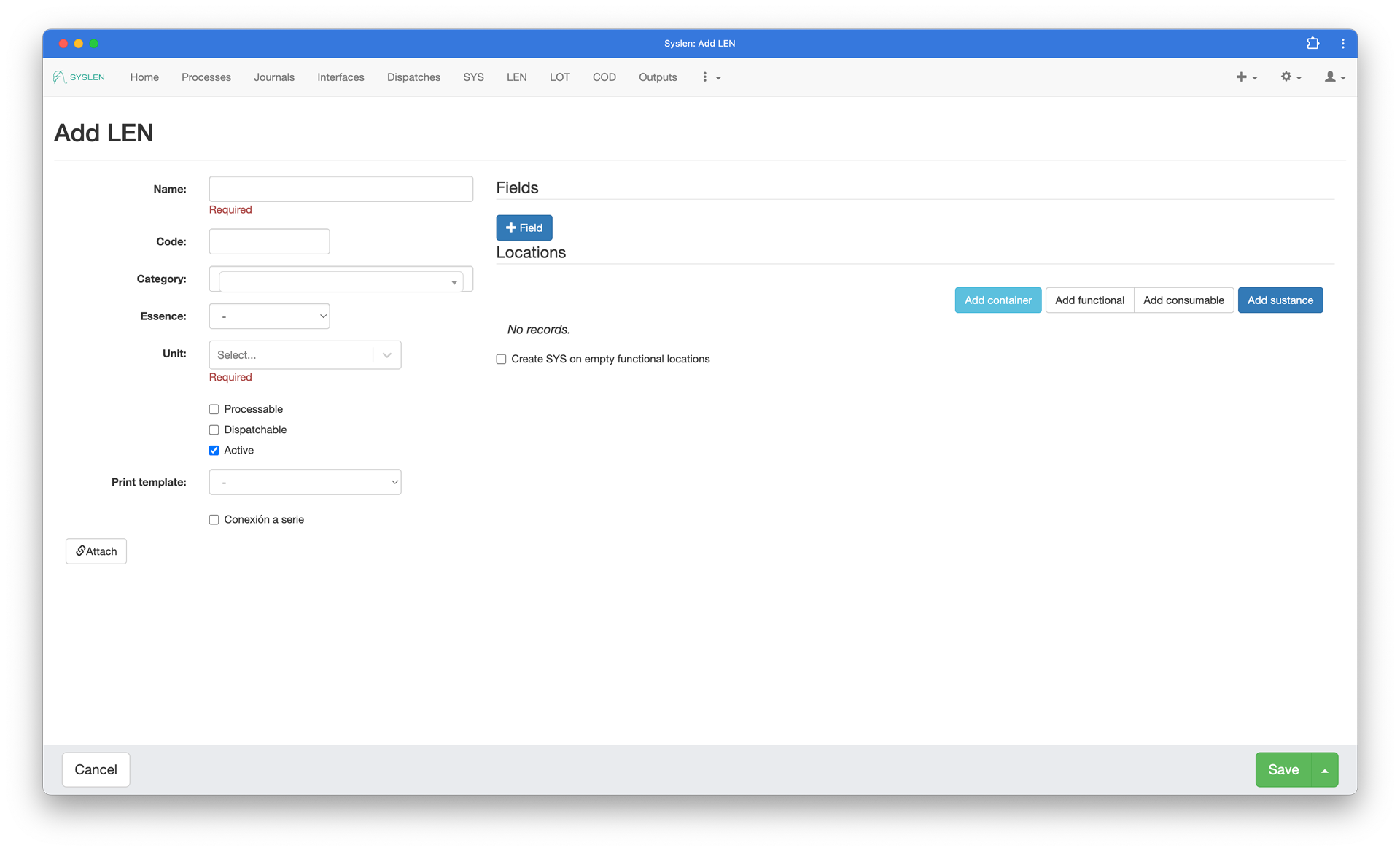
Task: Open the Essence dropdown
Action: point(269,316)
